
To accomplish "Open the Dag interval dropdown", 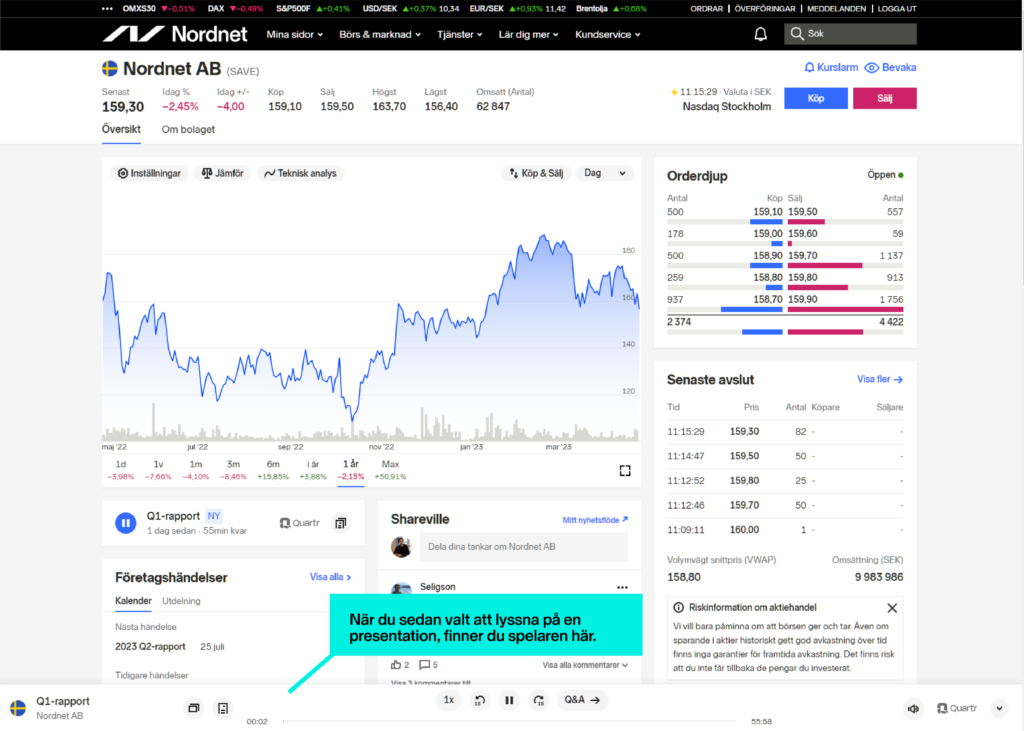I will (x=605, y=173).
